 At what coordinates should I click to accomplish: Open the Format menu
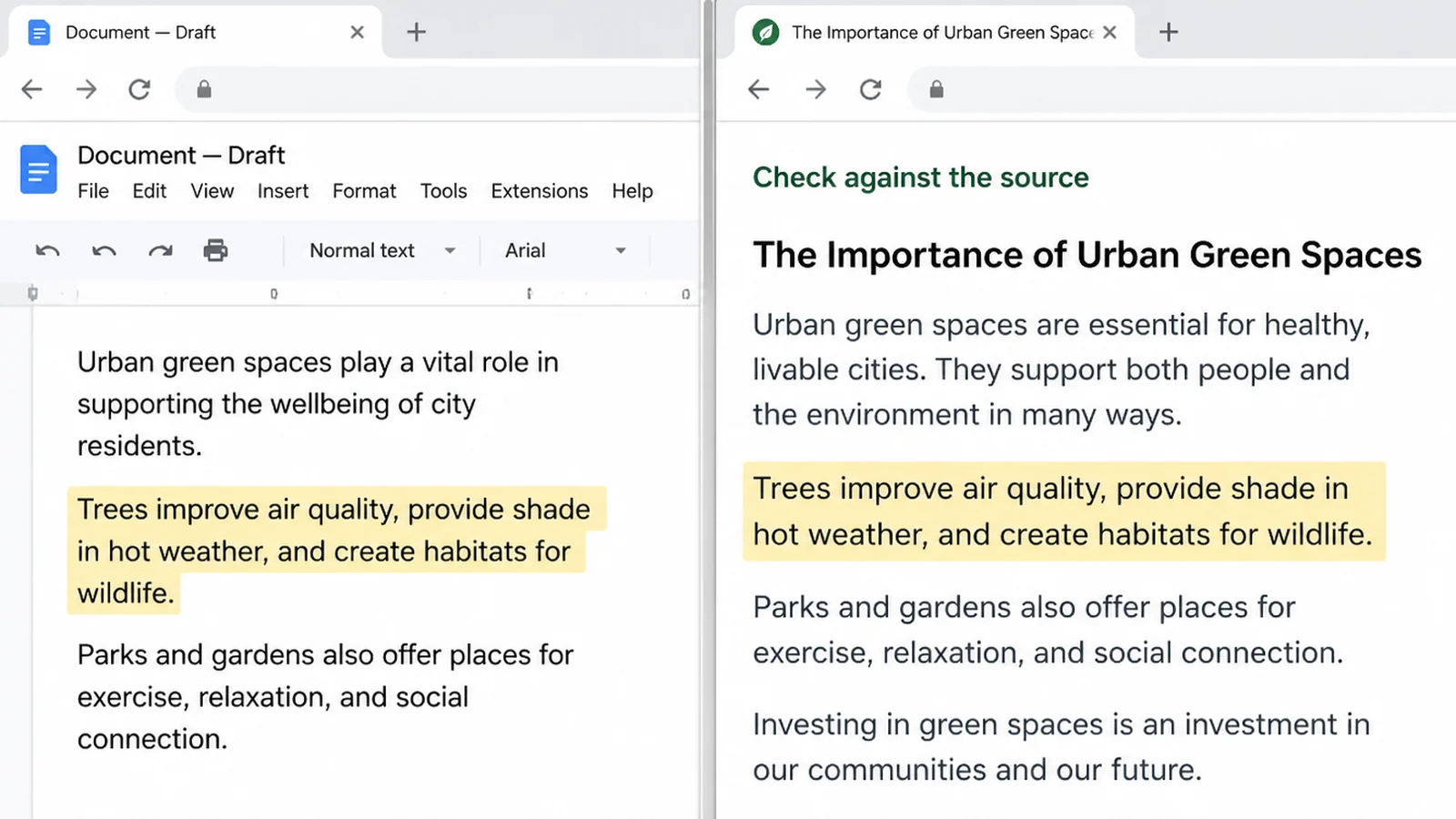[x=364, y=191]
